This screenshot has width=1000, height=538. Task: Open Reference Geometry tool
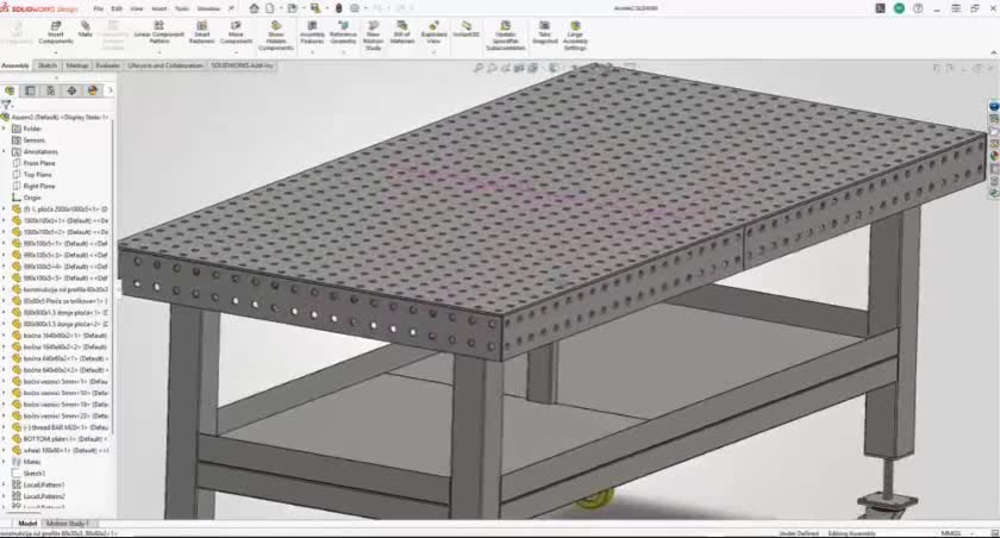point(343,33)
